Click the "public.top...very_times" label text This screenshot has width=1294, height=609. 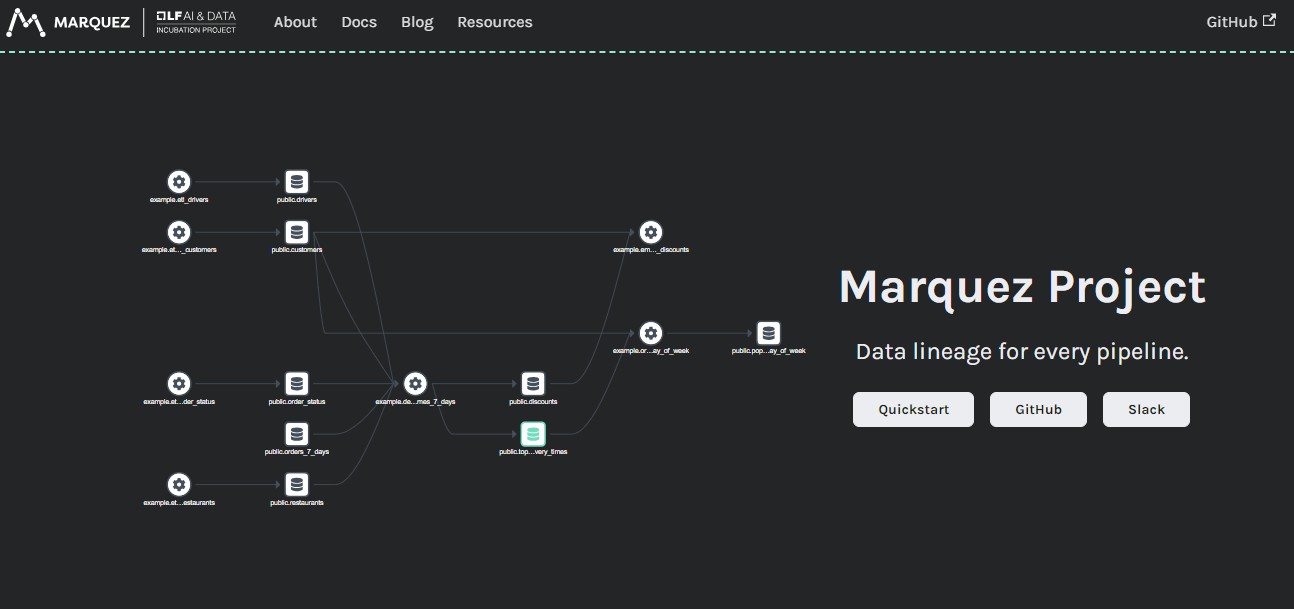pyautogui.click(x=533, y=452)
